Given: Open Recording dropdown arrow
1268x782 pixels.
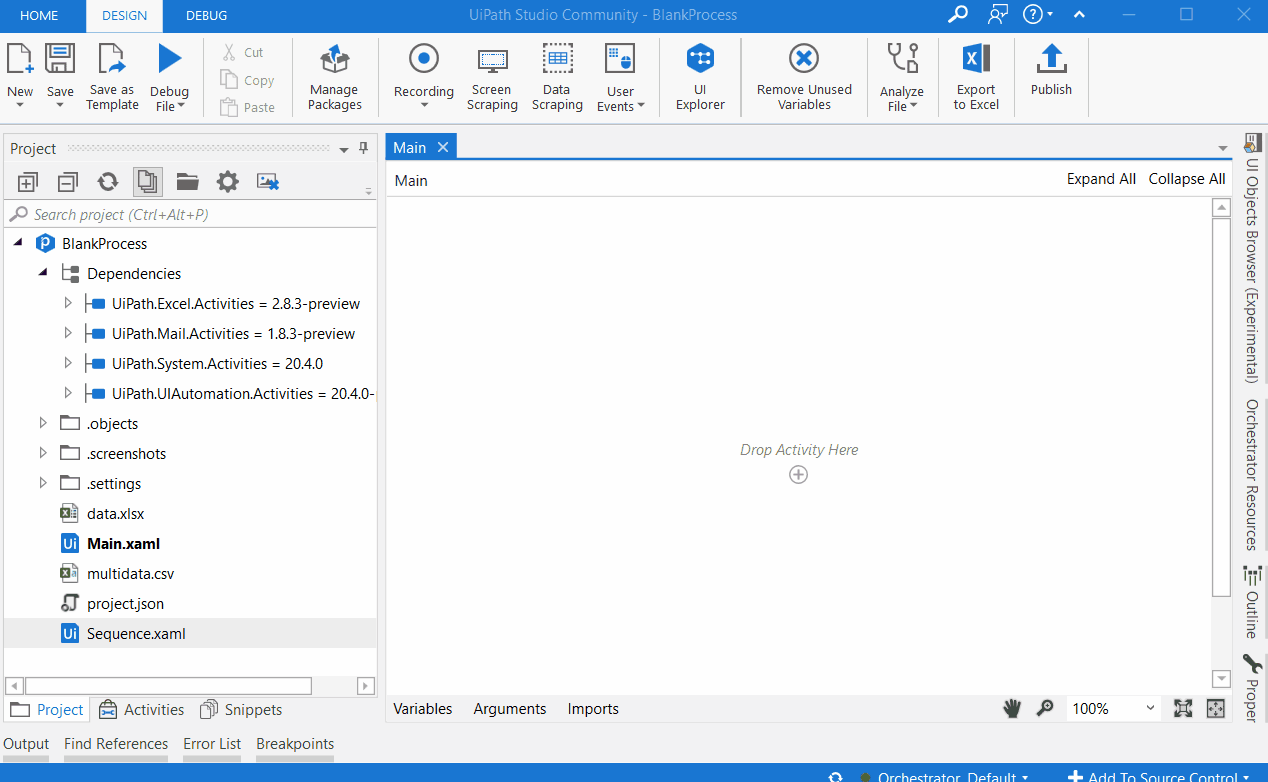Looking at the screenshot, I should (424, 106).
